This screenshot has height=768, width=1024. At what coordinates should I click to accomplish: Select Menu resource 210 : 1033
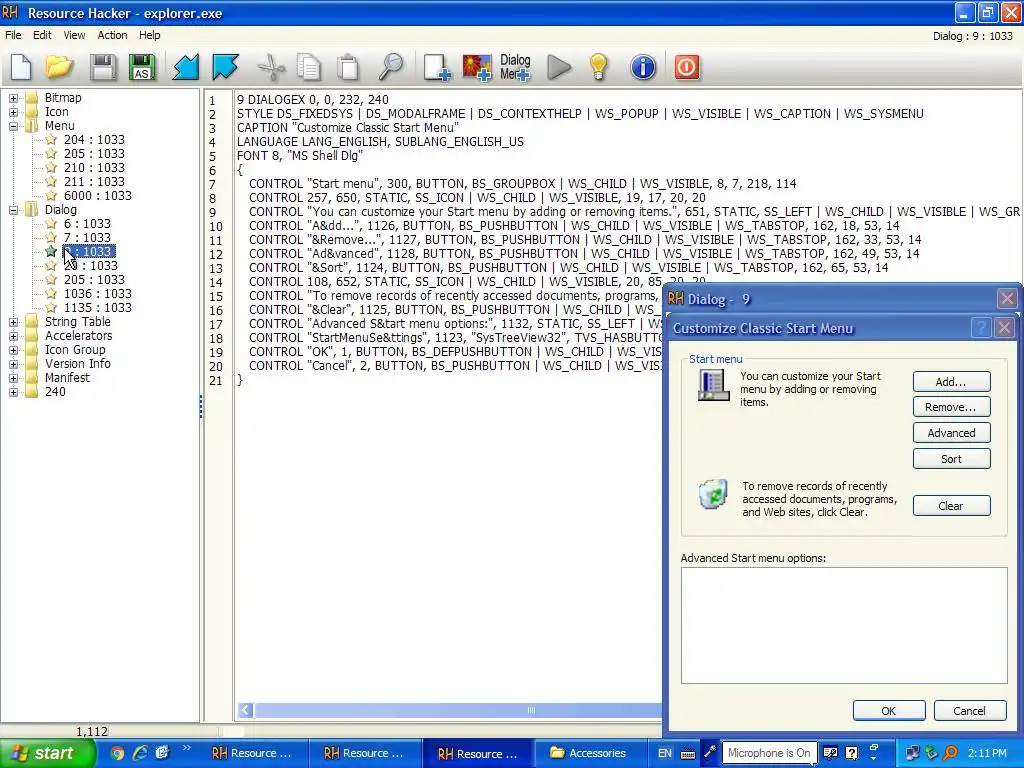[94, 168]
